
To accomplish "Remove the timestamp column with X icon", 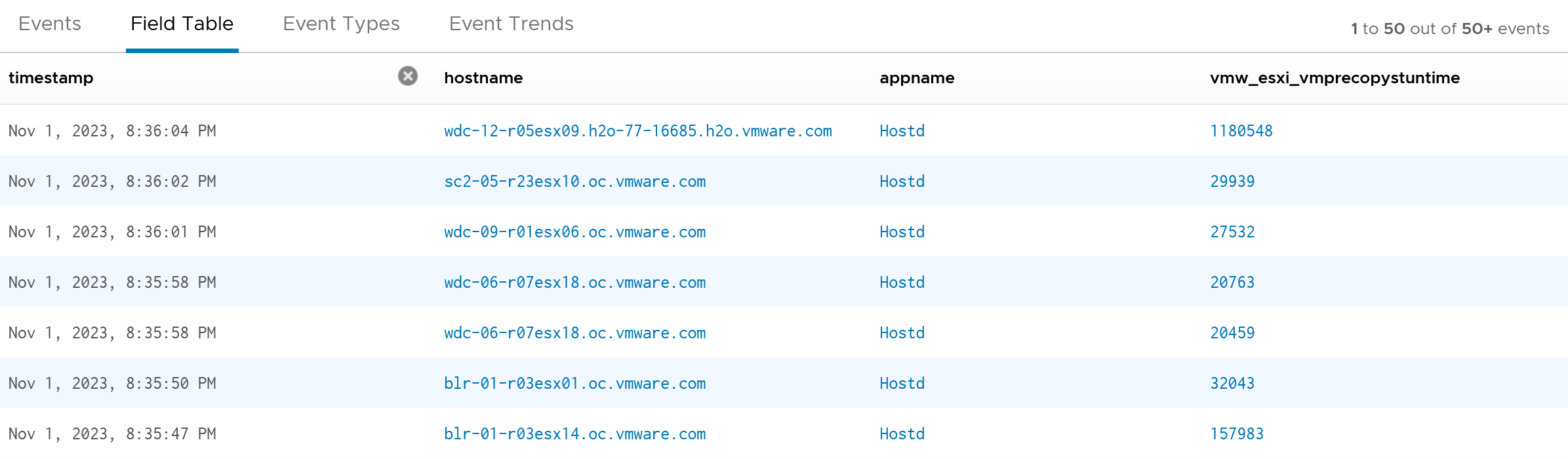I will point(408,76).
